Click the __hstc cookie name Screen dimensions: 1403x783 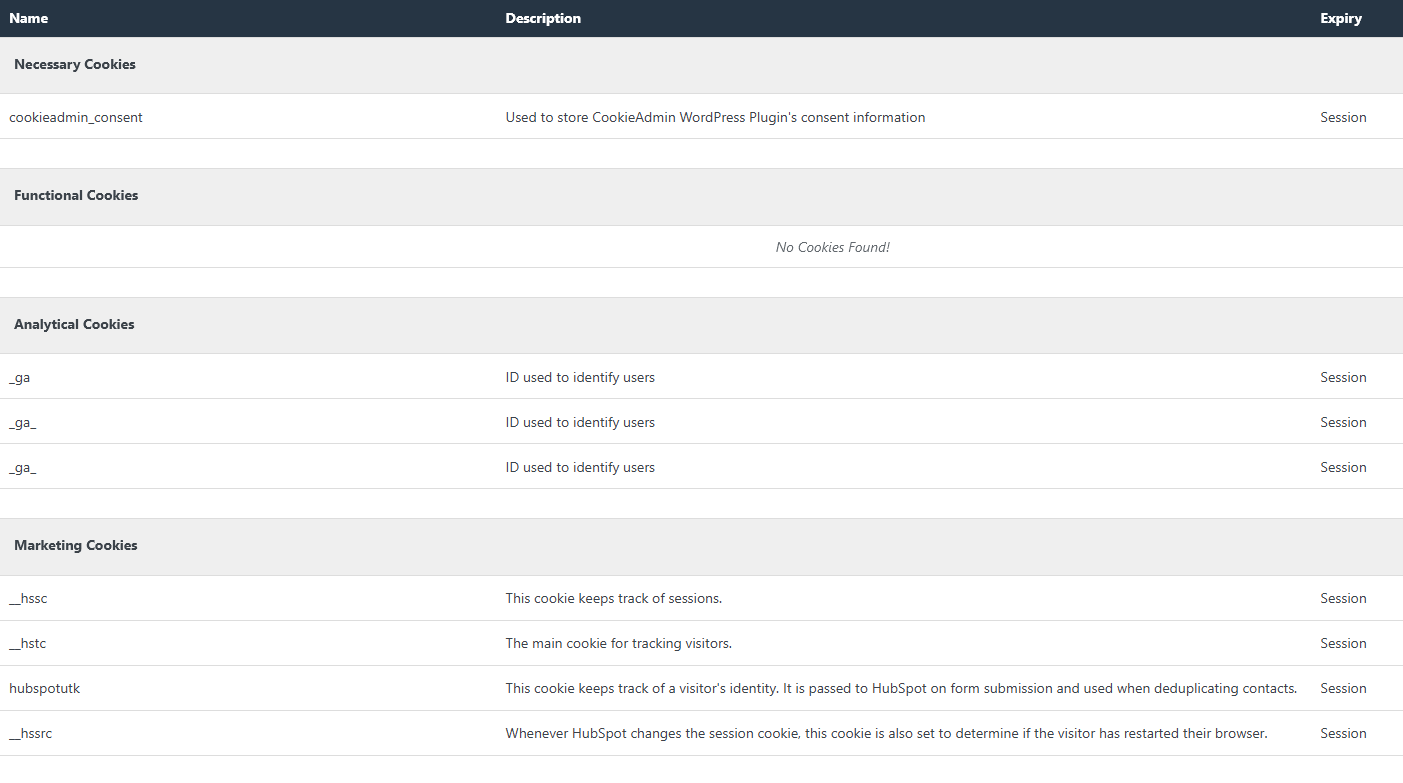[28, 643]
